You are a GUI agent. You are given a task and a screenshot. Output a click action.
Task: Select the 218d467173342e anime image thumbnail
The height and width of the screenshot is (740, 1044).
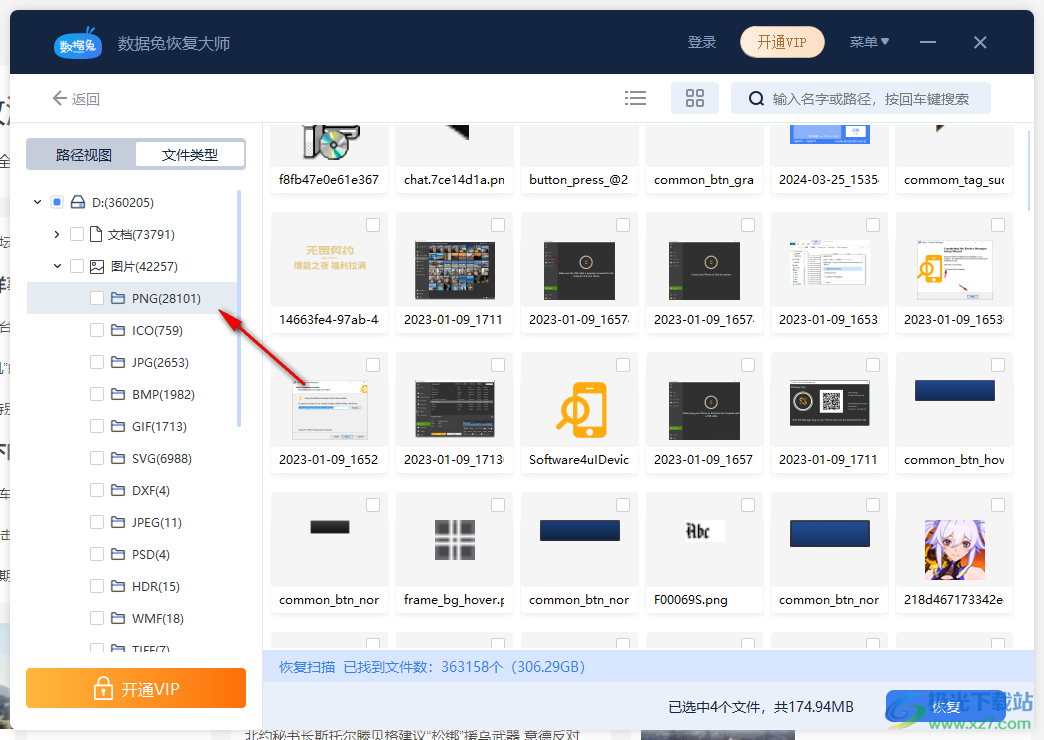953,550
